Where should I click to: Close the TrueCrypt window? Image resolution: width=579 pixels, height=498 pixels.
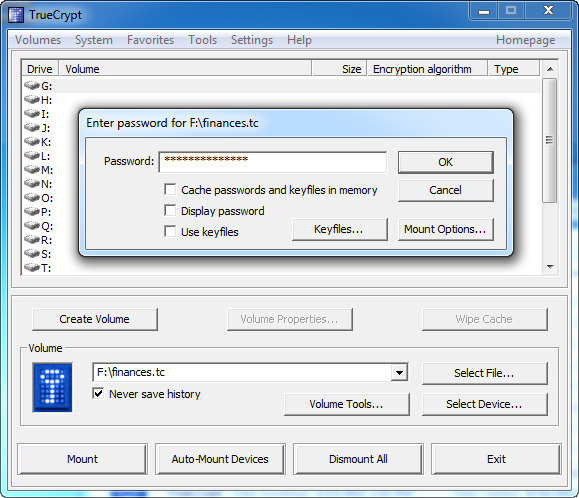(548, 10)
